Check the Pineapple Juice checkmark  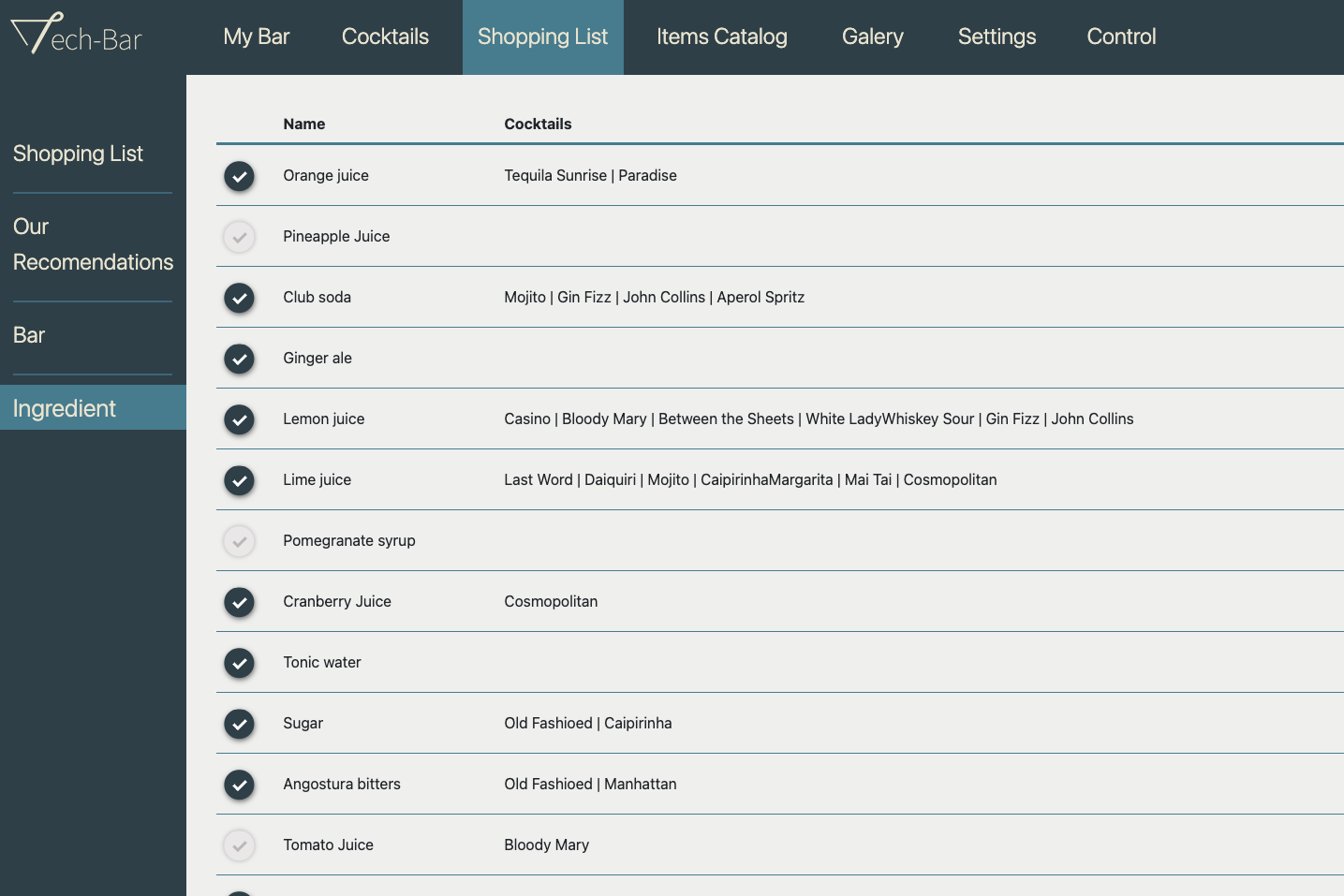click(240, 237)
